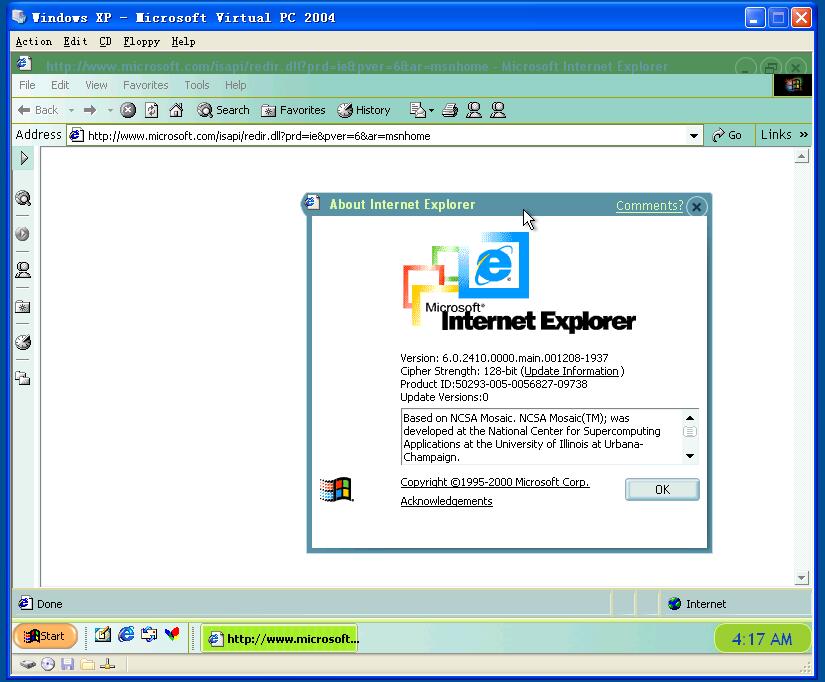This screenshot has width=825, height=682.
Task: Open the Favorites toolbar button
Action: click(x=293, y=110)
